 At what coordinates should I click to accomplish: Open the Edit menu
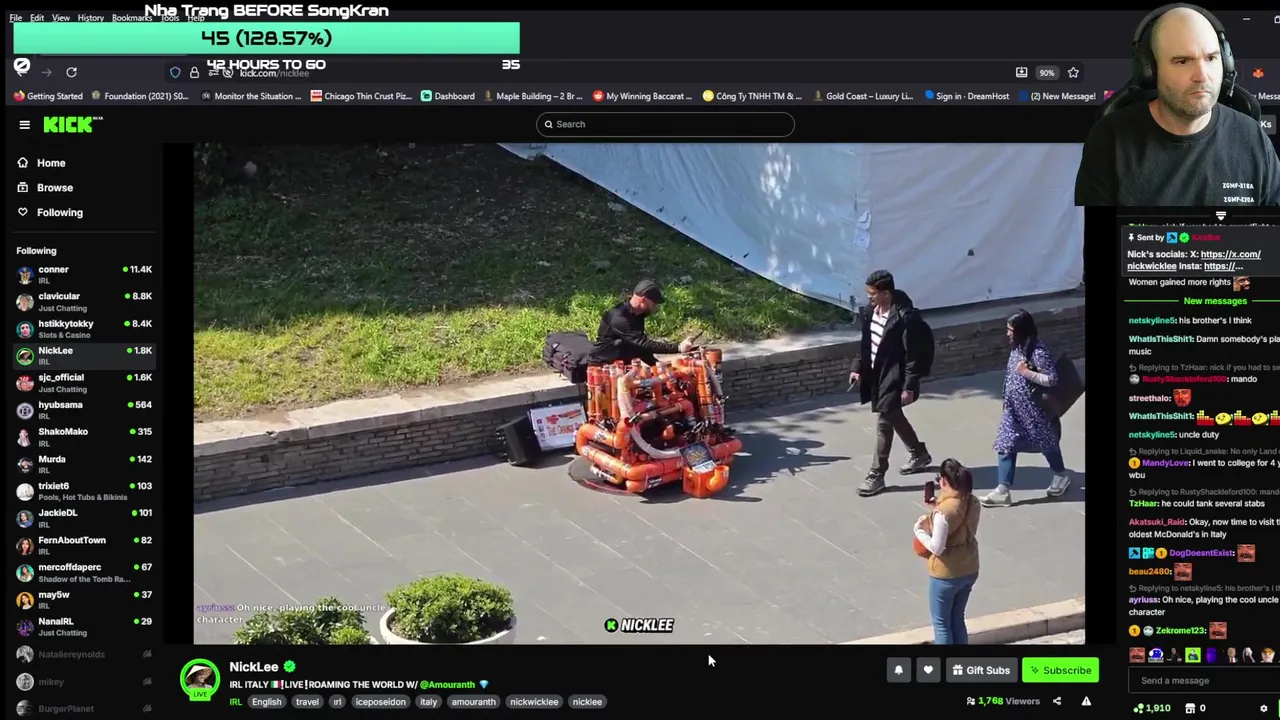click(37, 18)
